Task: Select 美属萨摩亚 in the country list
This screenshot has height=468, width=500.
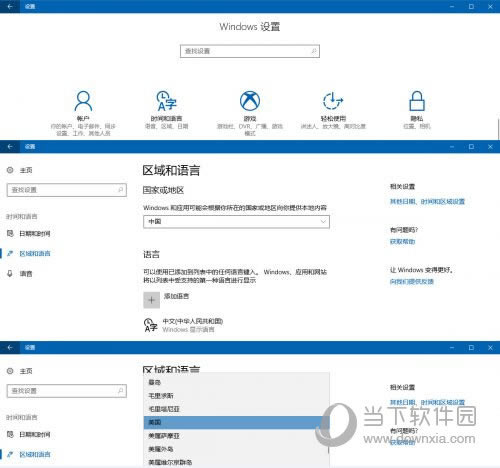Action: pos(236,436)
